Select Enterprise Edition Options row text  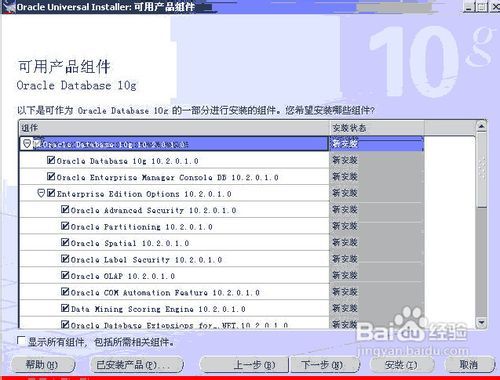pyautogui.click(x=144, y=194)
